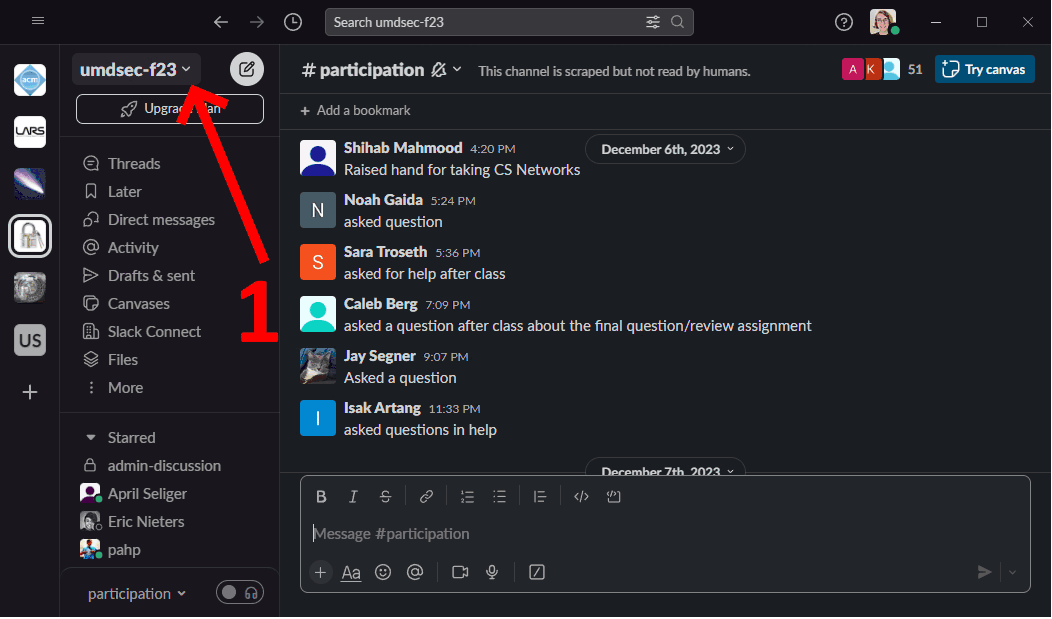Apply inline code formatting
The image size is (1052, 619).
581,497
